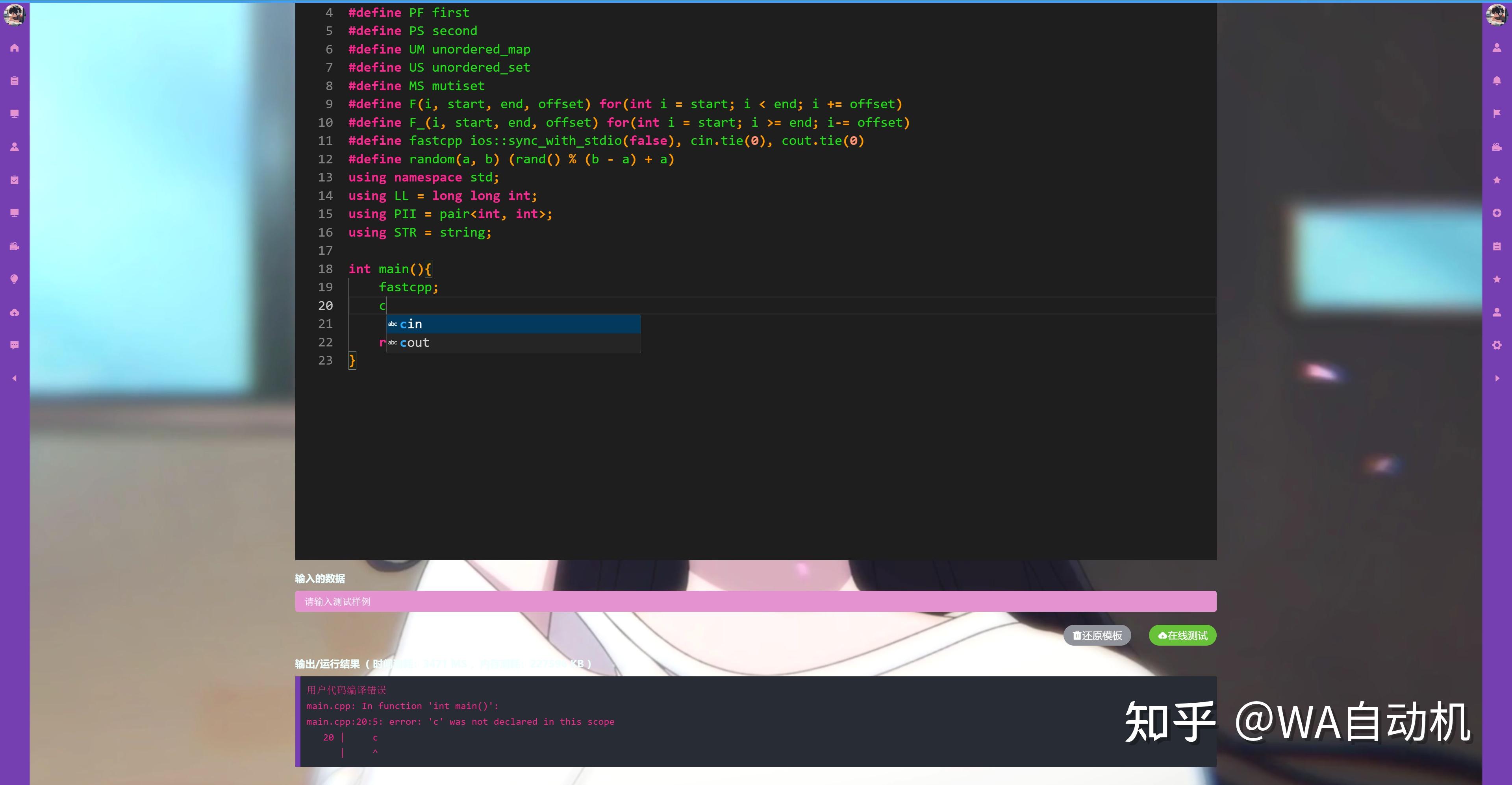Open the notification bell in right sidebar
The height and width of the screenshot is (785, 1512).
tap(1497, 80)
